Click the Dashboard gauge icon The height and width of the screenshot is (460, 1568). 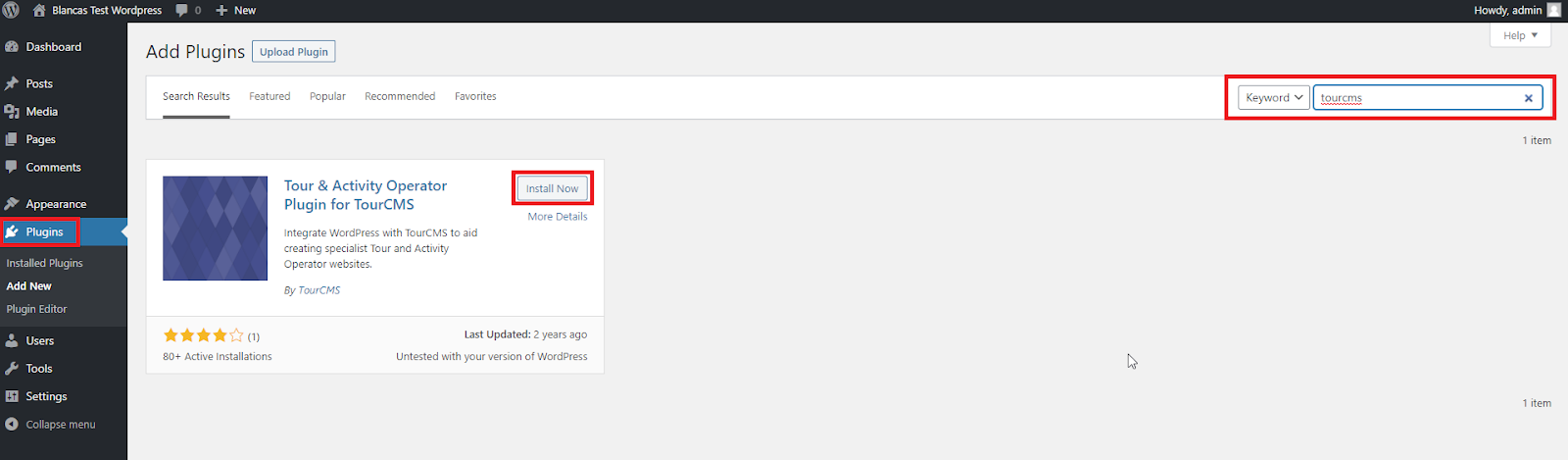click(12, 47)
